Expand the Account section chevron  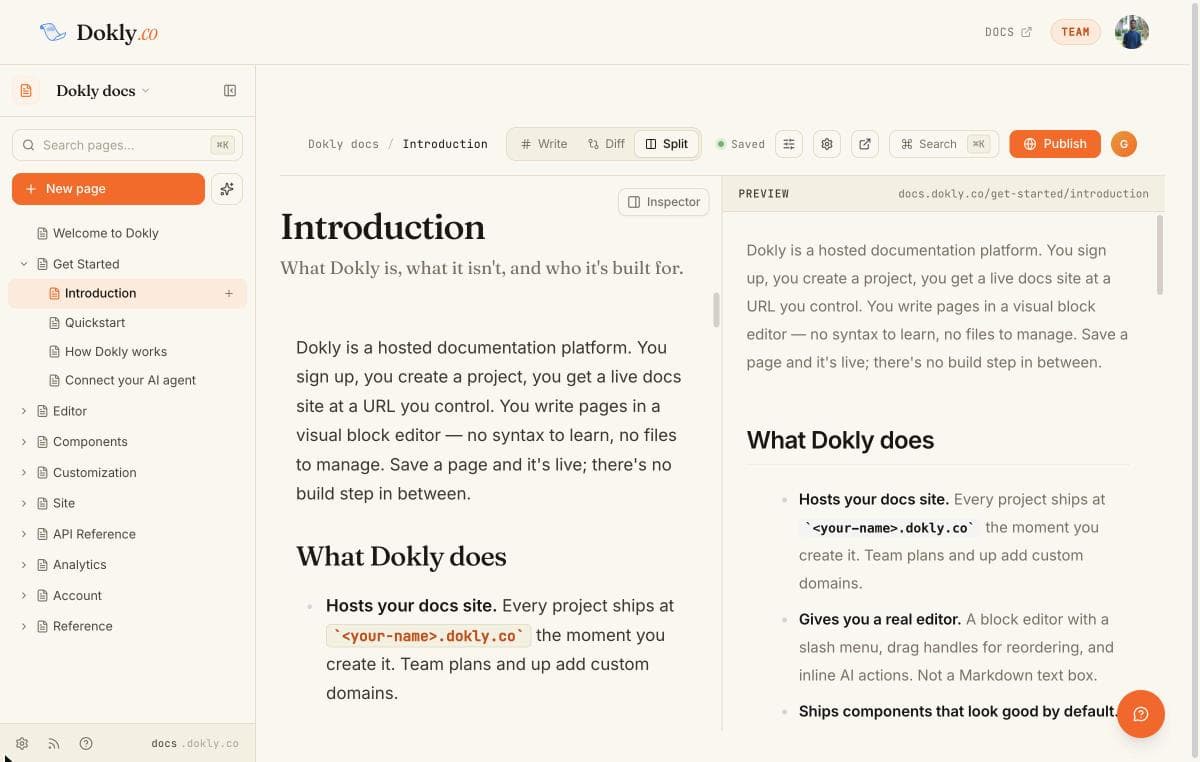pyautogui.click(x=24, y=596)
